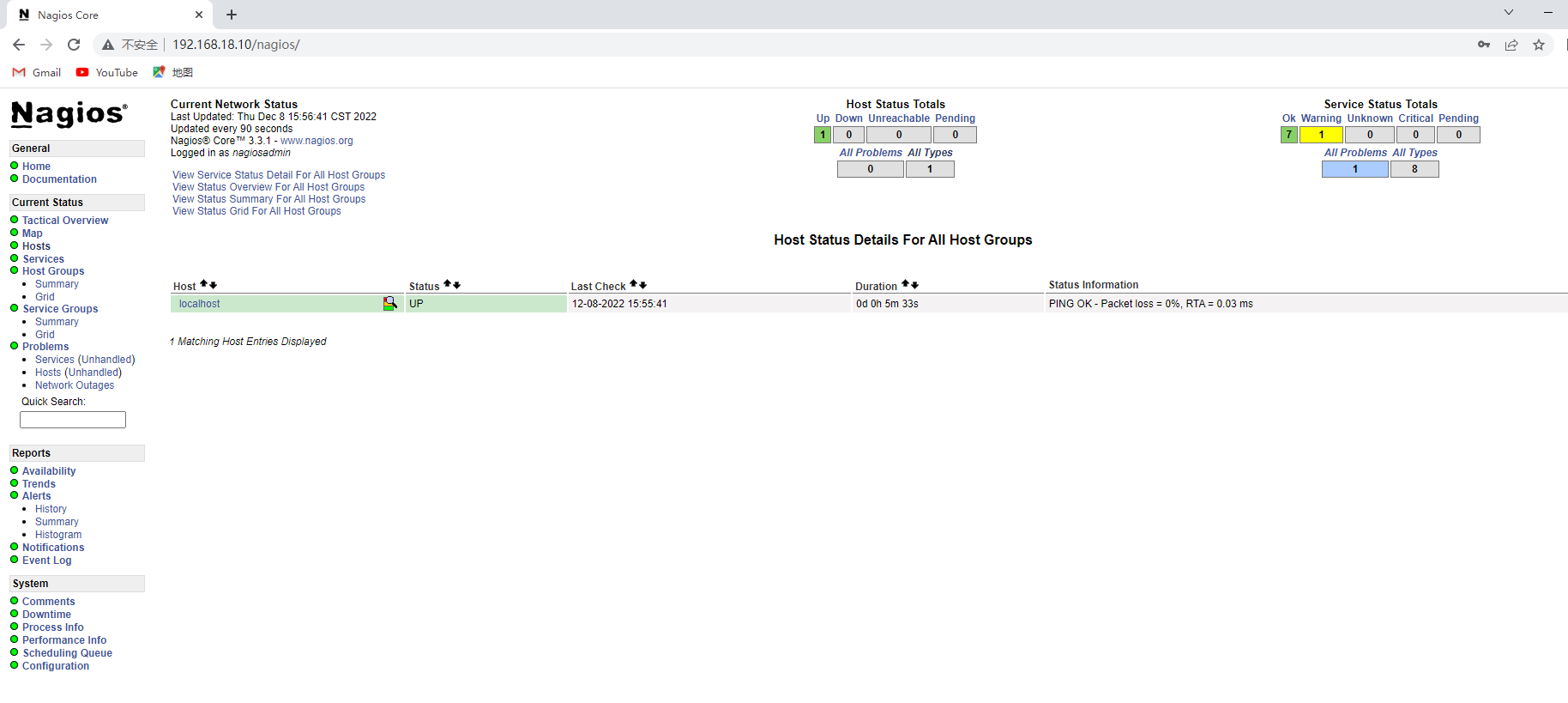Sort Host column ascending with up arrow
This screenshot has width=1568, height=703.
(203, 284)
